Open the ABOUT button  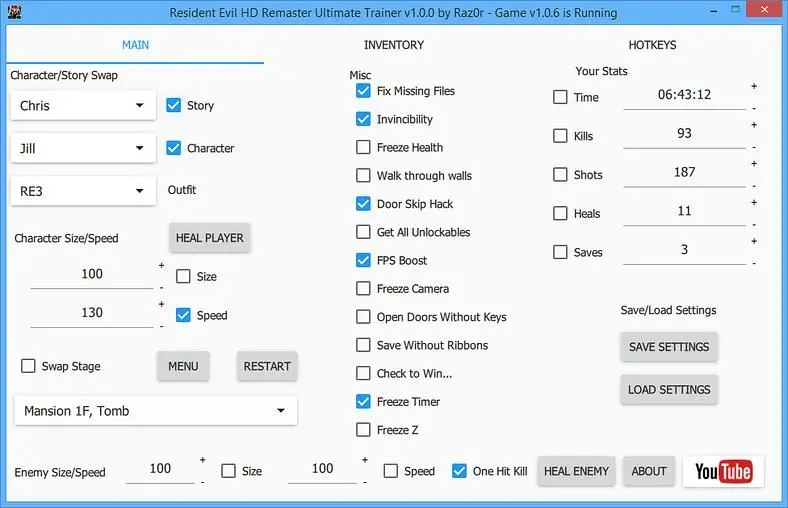pyautogui.click(x=649, y=471)
